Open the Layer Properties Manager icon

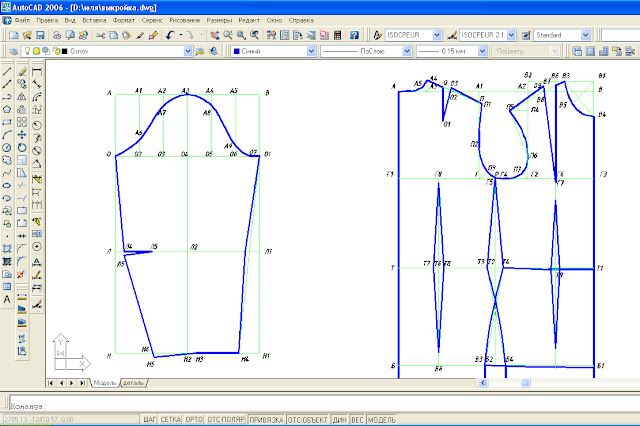coord(13,51)
